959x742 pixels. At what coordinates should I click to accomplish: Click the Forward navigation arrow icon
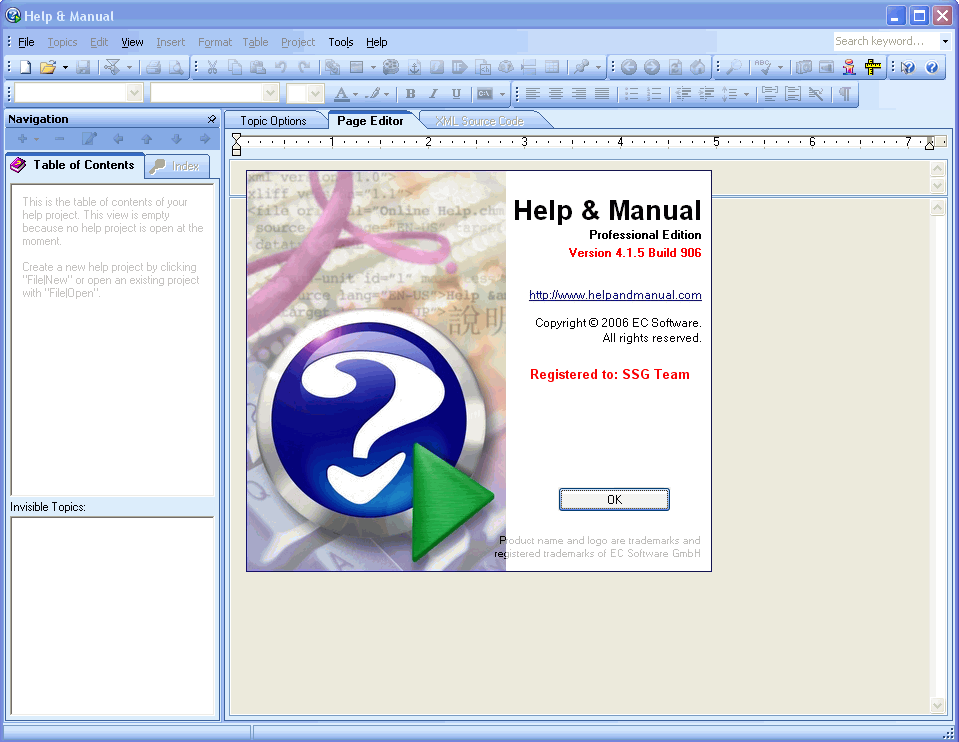(x=652, y=67)
